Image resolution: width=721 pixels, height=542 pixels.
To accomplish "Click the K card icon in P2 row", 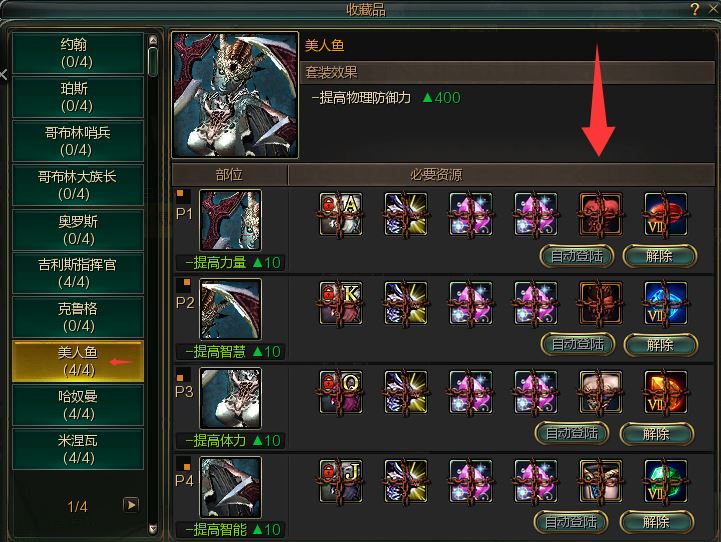I will [341, 303].
